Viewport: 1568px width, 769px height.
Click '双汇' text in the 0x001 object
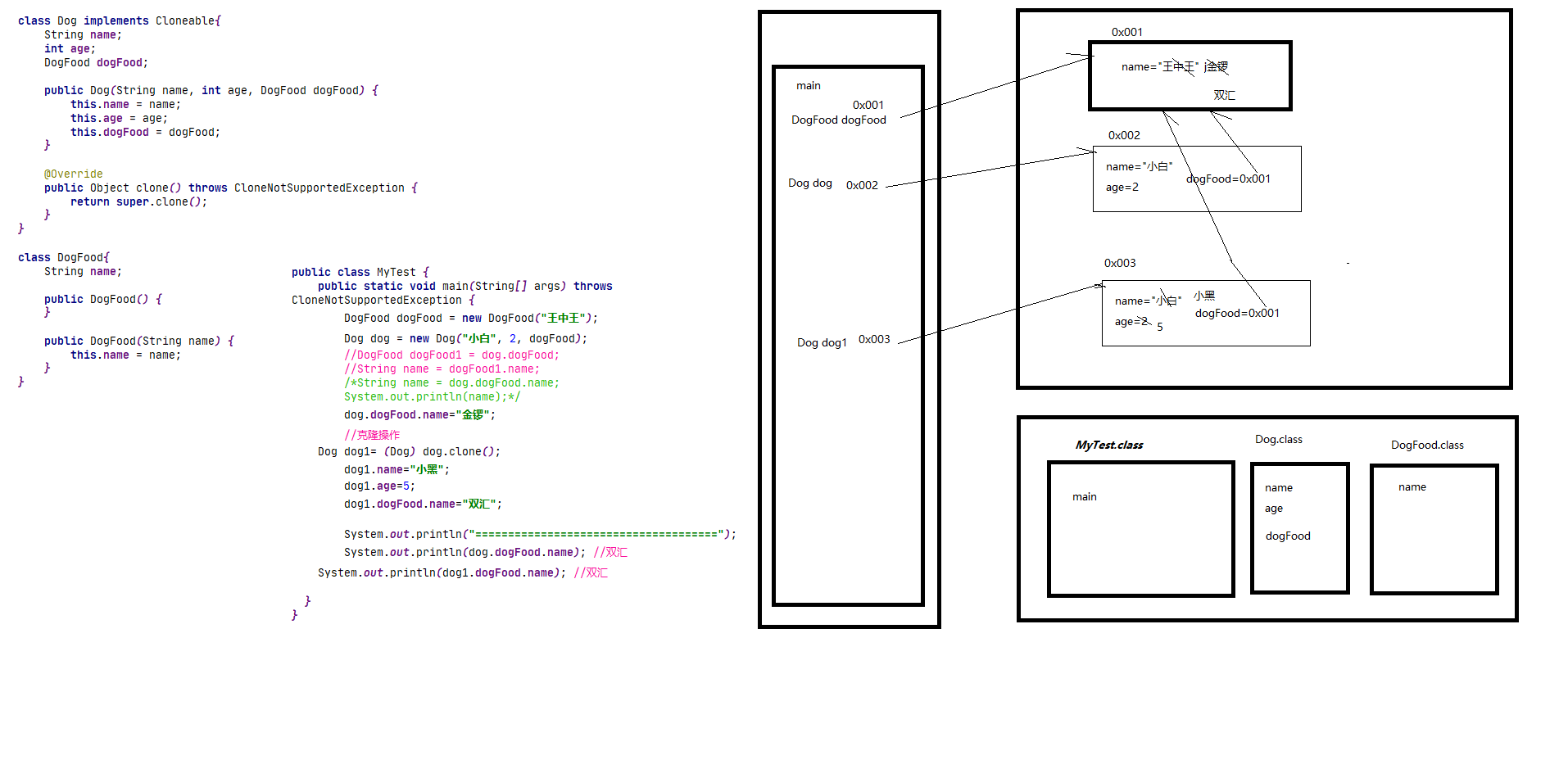click(1224, 95)
